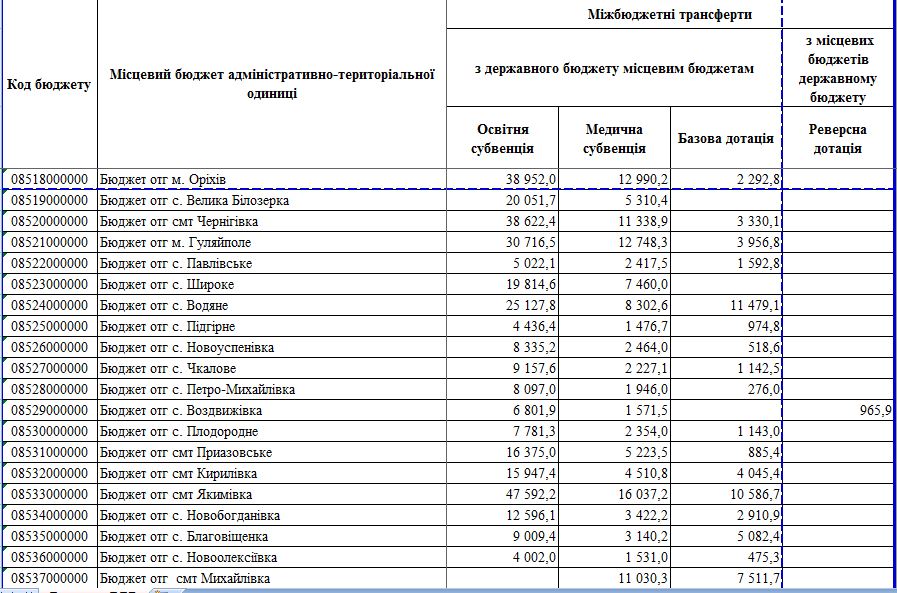Screen dimensions: 897x593
Task: Select the value 7 781,3
Action: tap(502, 431)
